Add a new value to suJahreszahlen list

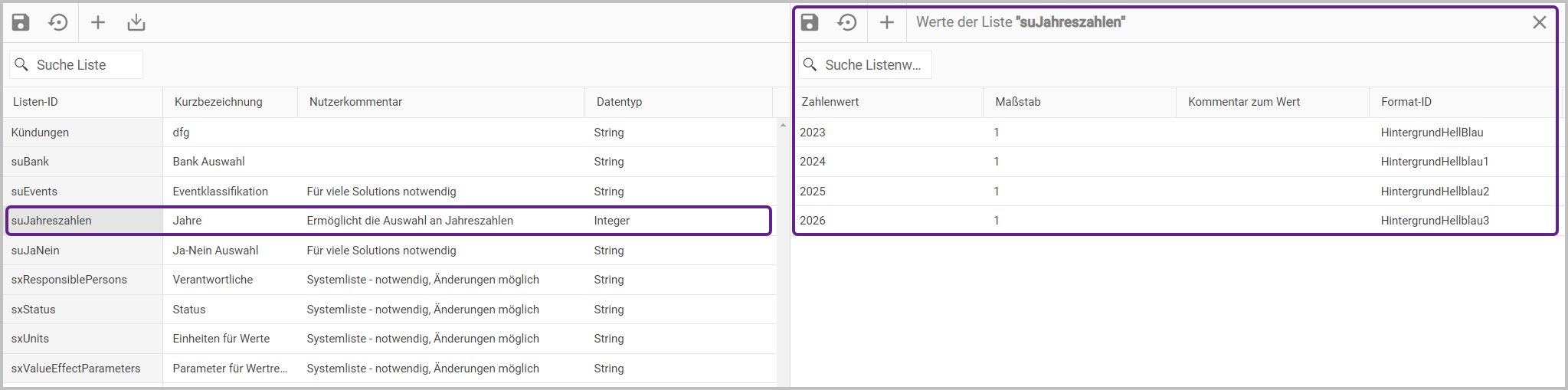point(887,22)
